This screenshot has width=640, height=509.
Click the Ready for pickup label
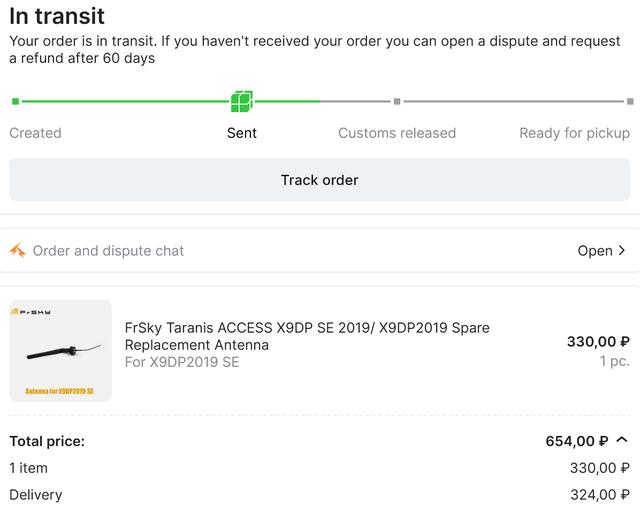[x=574, y=133]
